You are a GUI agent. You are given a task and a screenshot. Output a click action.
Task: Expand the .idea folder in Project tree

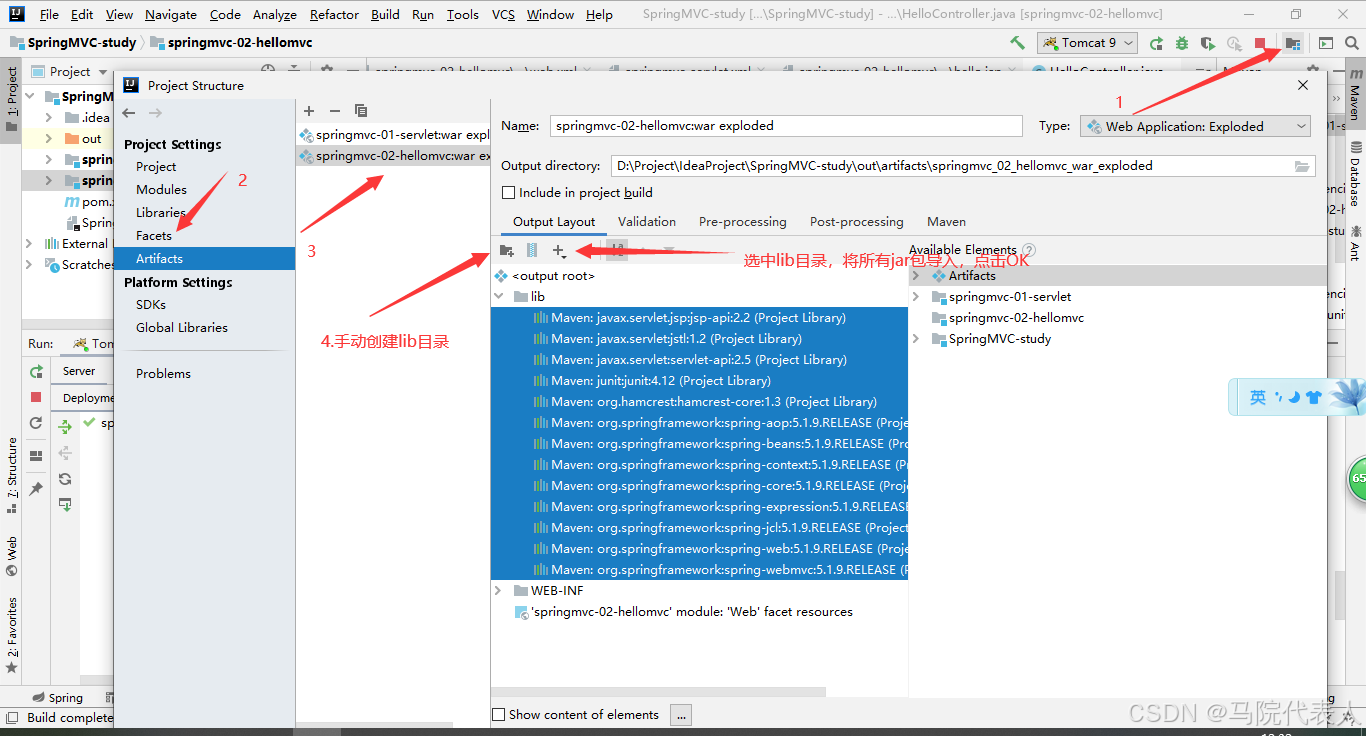tap(49, 118)
